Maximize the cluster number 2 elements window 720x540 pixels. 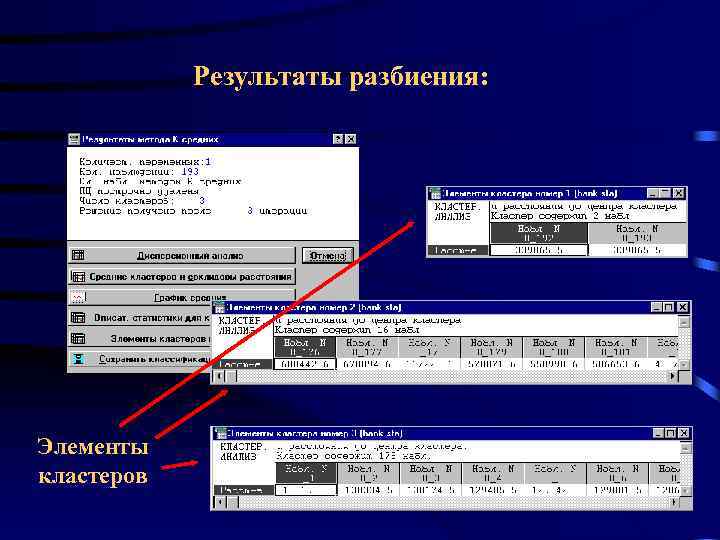pyautogui.click(x=669, y=307)
